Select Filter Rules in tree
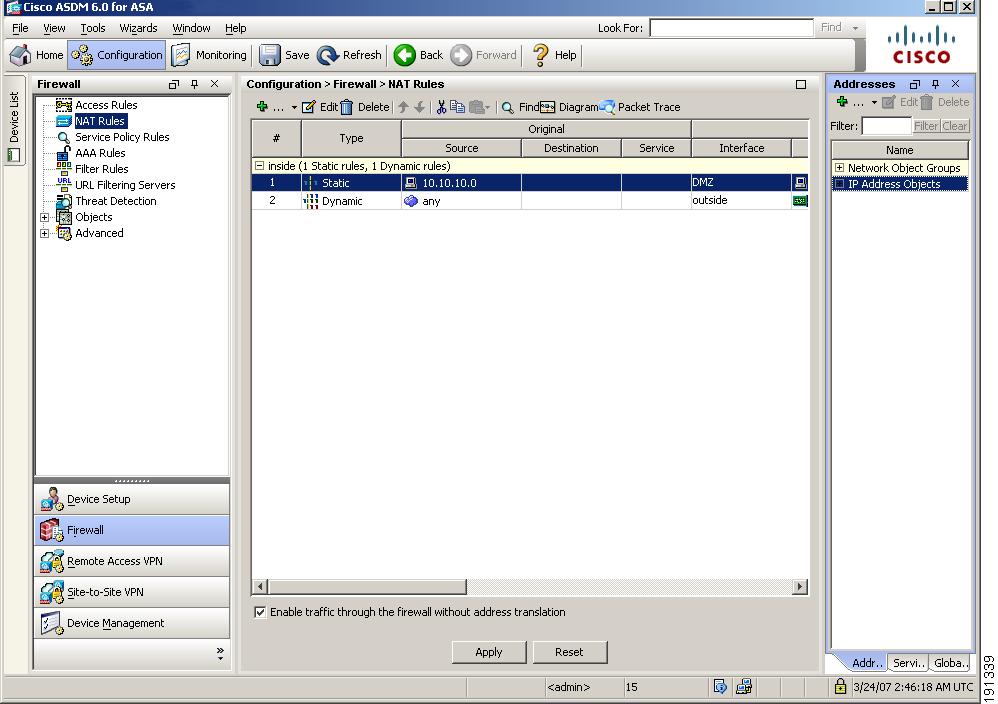This screenshot has height=704, width=998. tap(101, 169)
